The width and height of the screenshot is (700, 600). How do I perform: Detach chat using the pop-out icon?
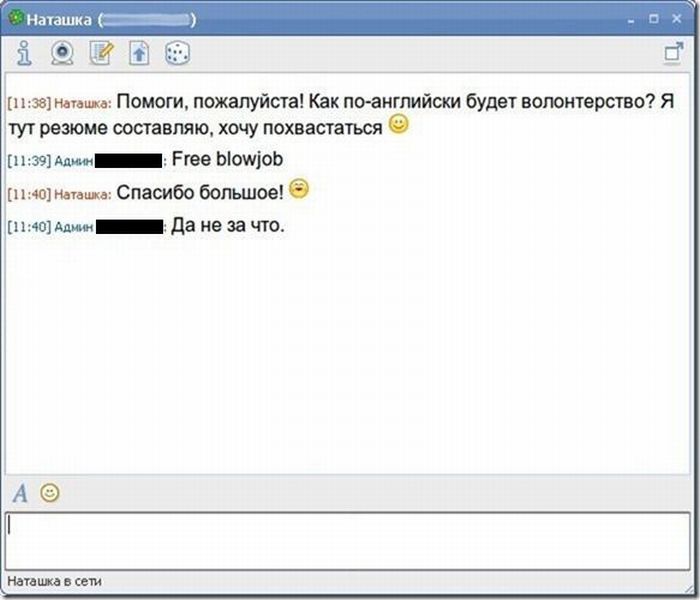[x=673, y=54]
